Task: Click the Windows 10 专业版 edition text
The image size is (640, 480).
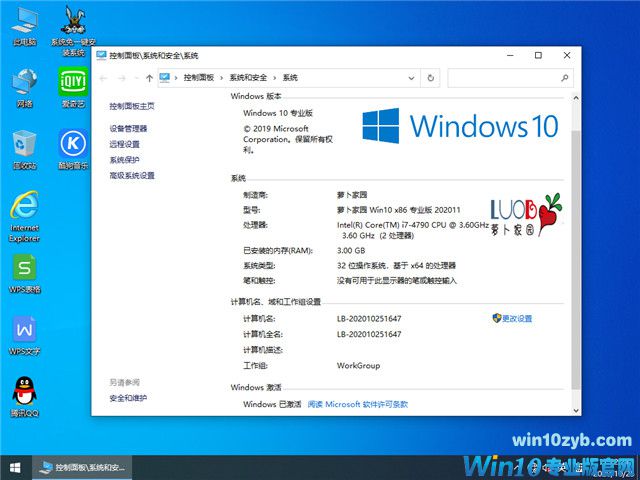Action: click(278, 113)
